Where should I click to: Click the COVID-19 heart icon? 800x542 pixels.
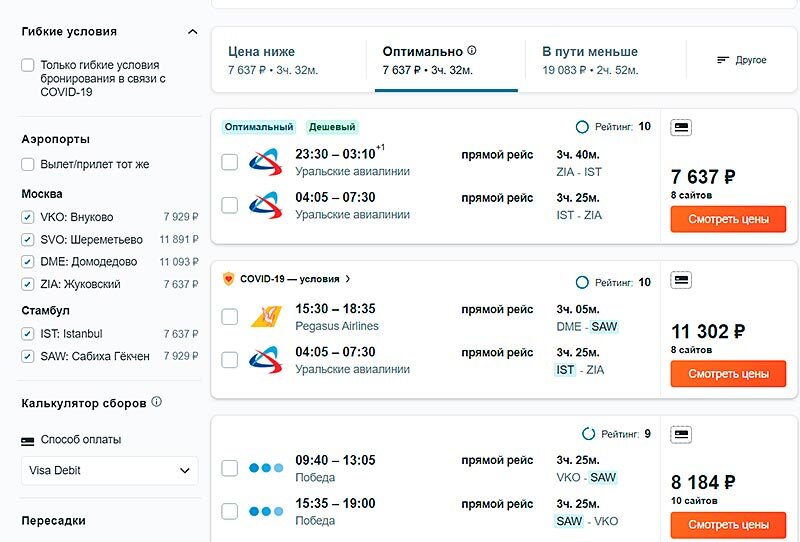pos(229,279)
